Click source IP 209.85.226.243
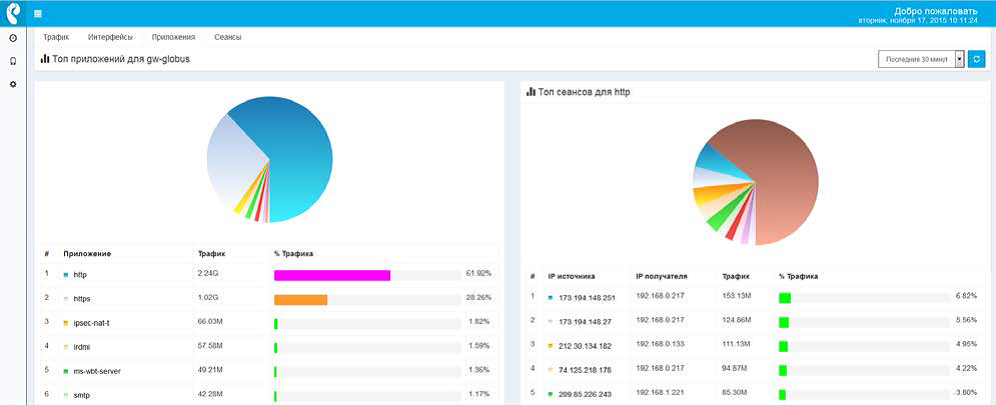 point(585,394)
